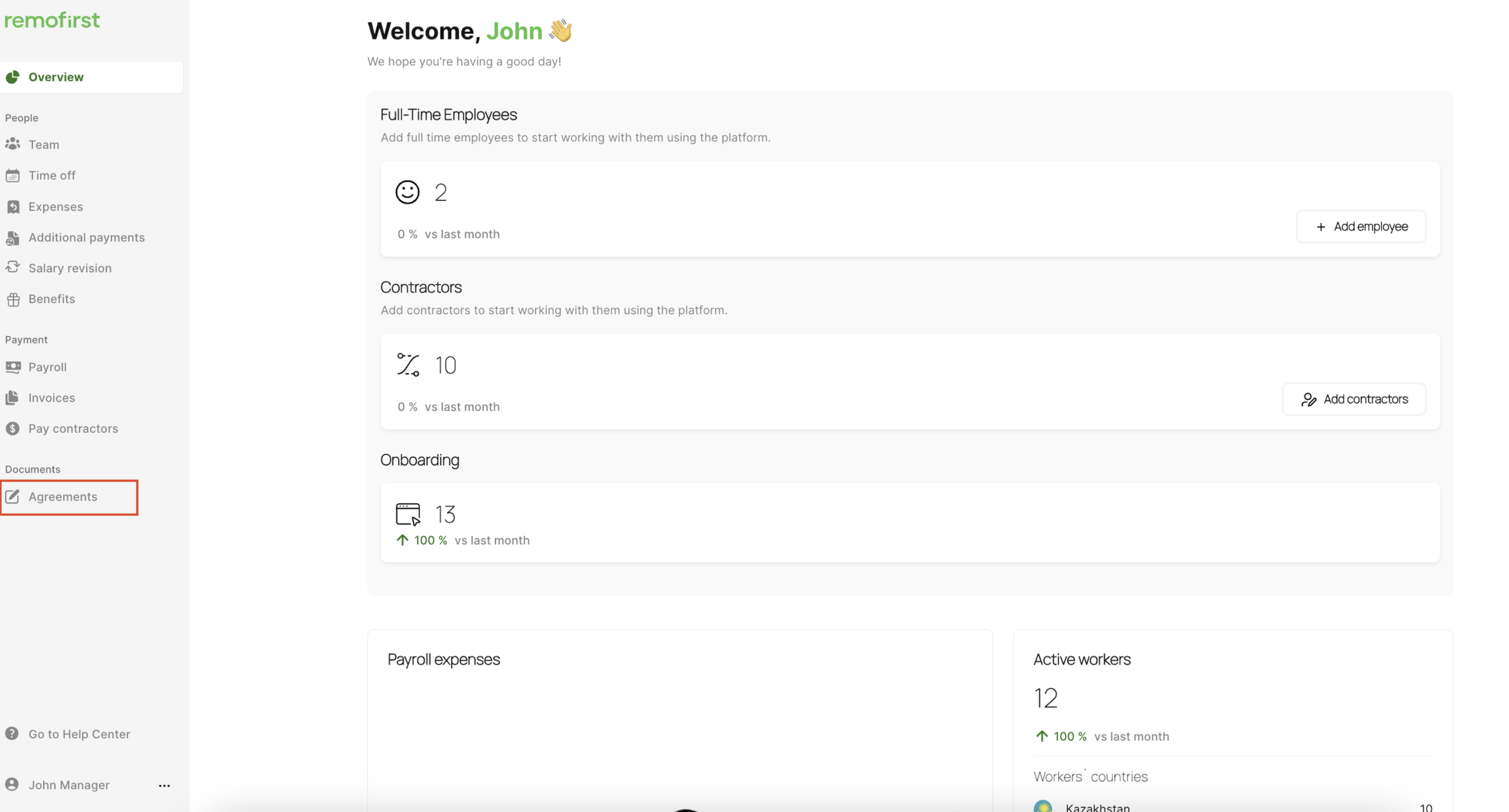Screen dimensions: 1509x812
Task: Click the Agreements pencil icon
Action: pos(13,496)
